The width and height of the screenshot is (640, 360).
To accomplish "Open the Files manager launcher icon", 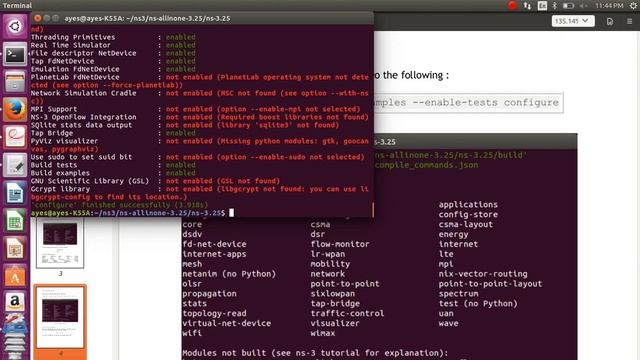I will [x=15, y=82].
